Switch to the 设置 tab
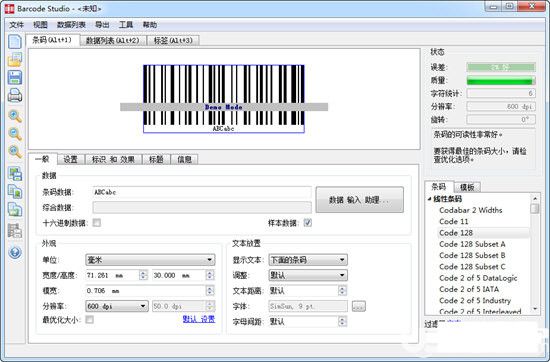Viewport: 550px width, 362px height. (x=71, y=160)
